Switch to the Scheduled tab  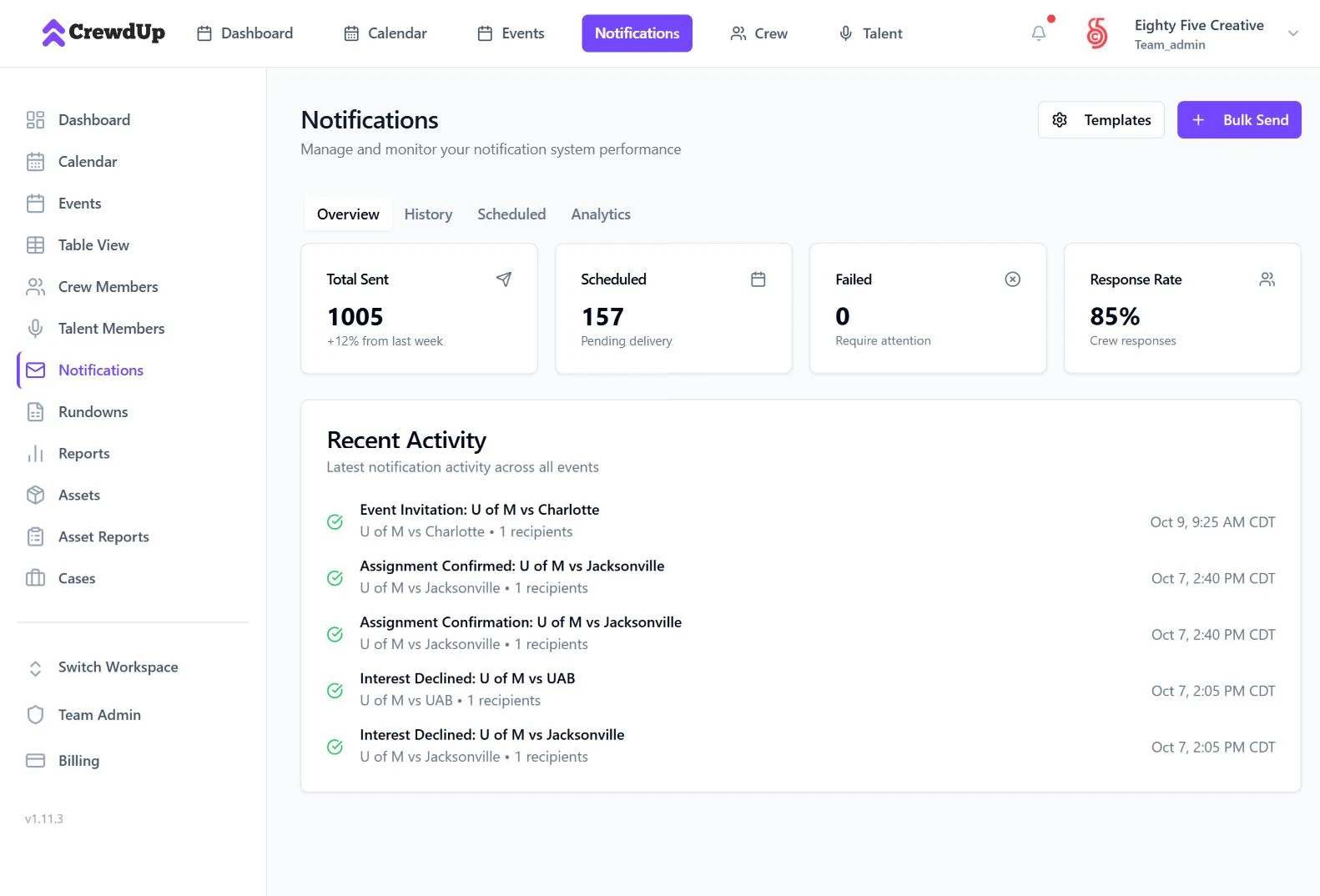pyautogui.click(x=511, y=214)
